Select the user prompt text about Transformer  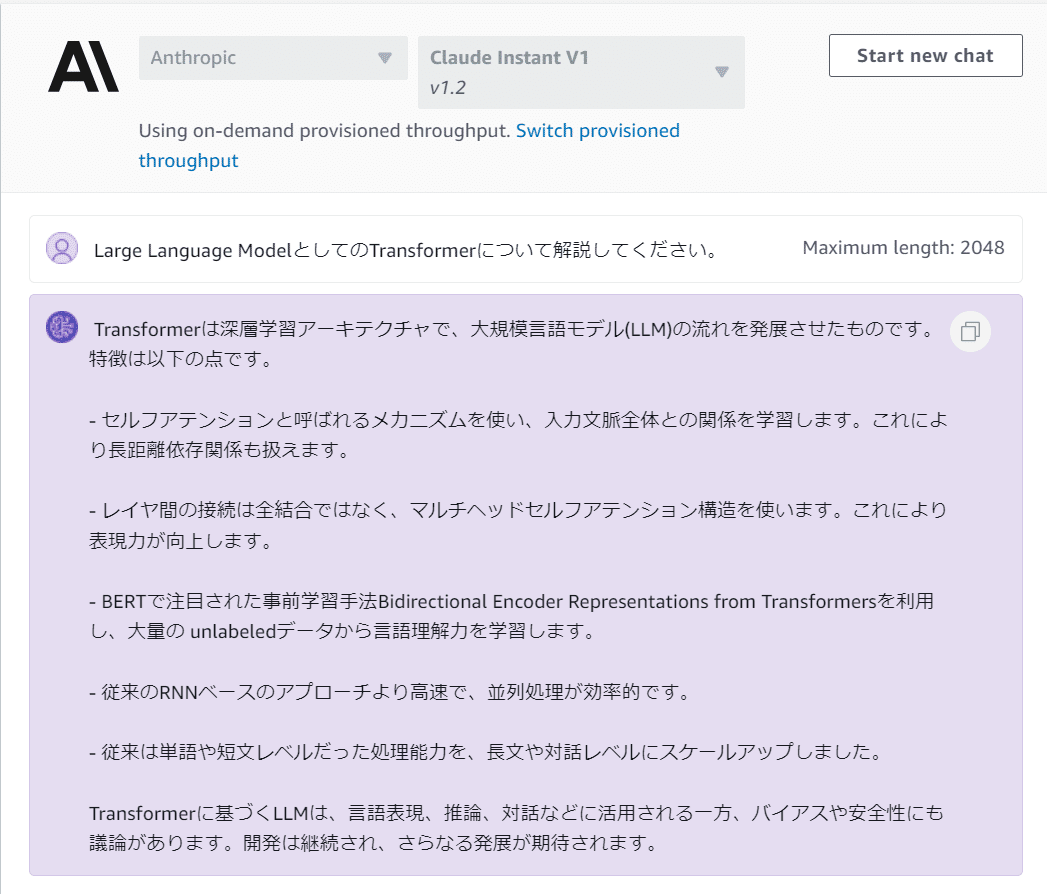pyautogui.click(x=405, y=250)
